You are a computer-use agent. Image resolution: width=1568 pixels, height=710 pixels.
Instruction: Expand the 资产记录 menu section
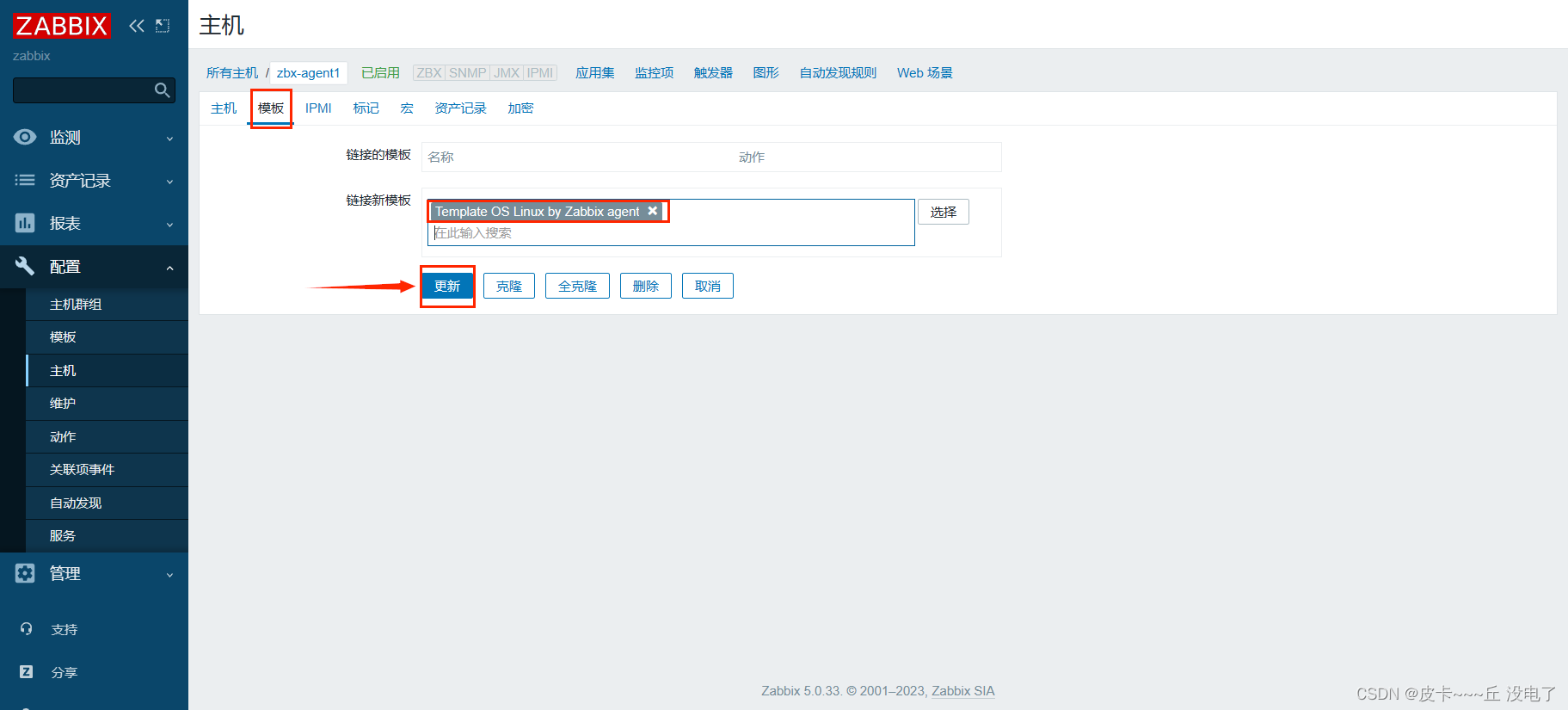(95, 180)
